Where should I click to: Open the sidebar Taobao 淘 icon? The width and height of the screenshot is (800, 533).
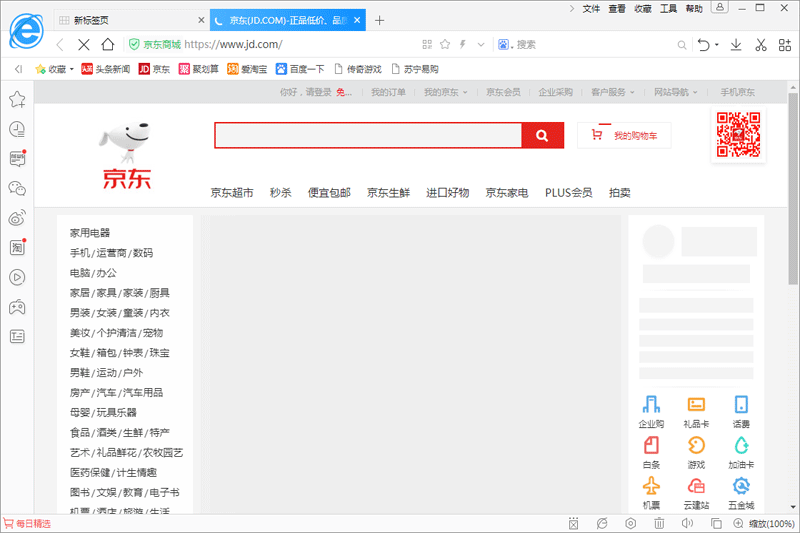click(17, 248)
